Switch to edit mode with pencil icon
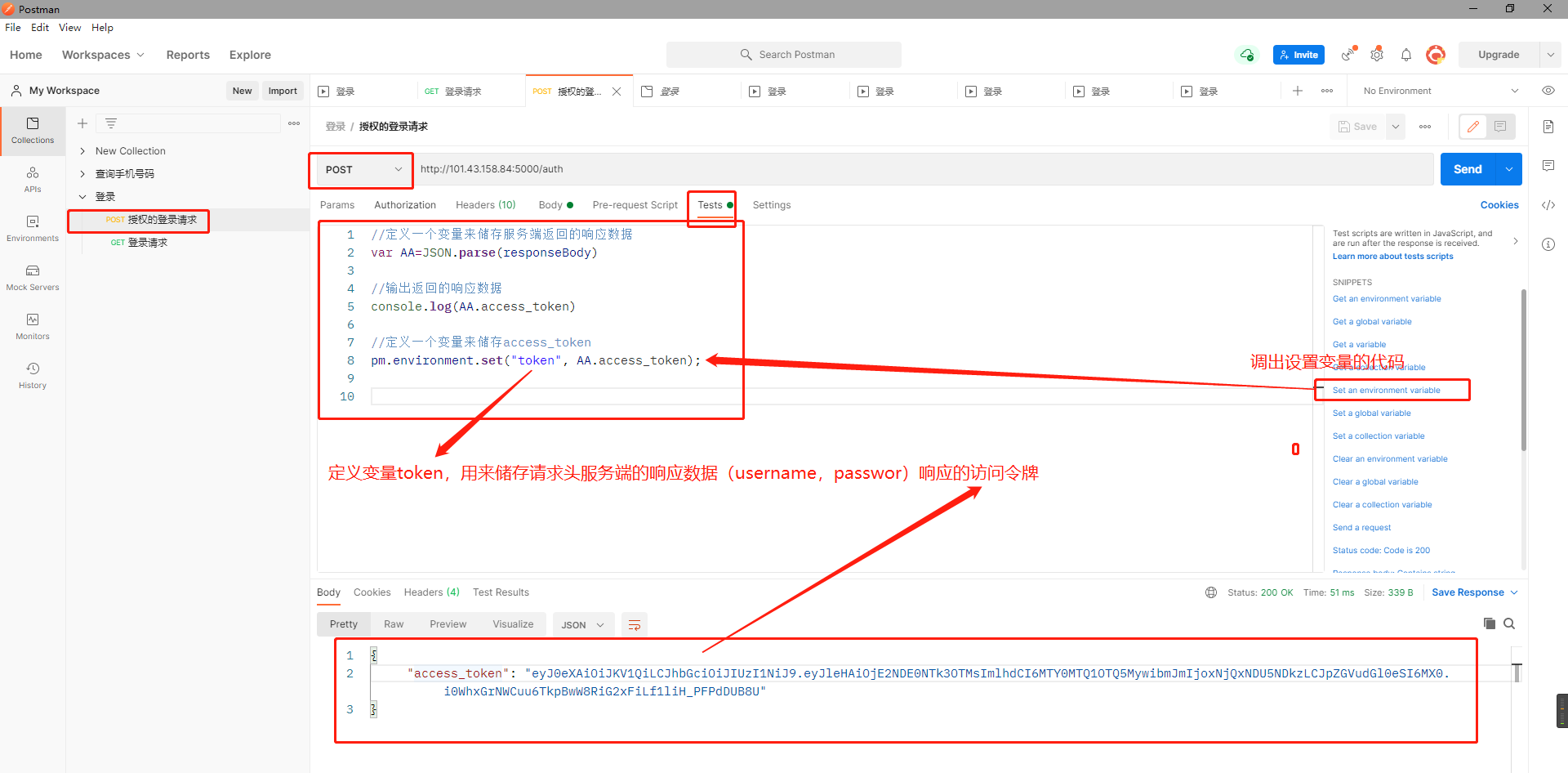The height and width of the screenshot is (773, 1568). click(x=1473, y=127)
